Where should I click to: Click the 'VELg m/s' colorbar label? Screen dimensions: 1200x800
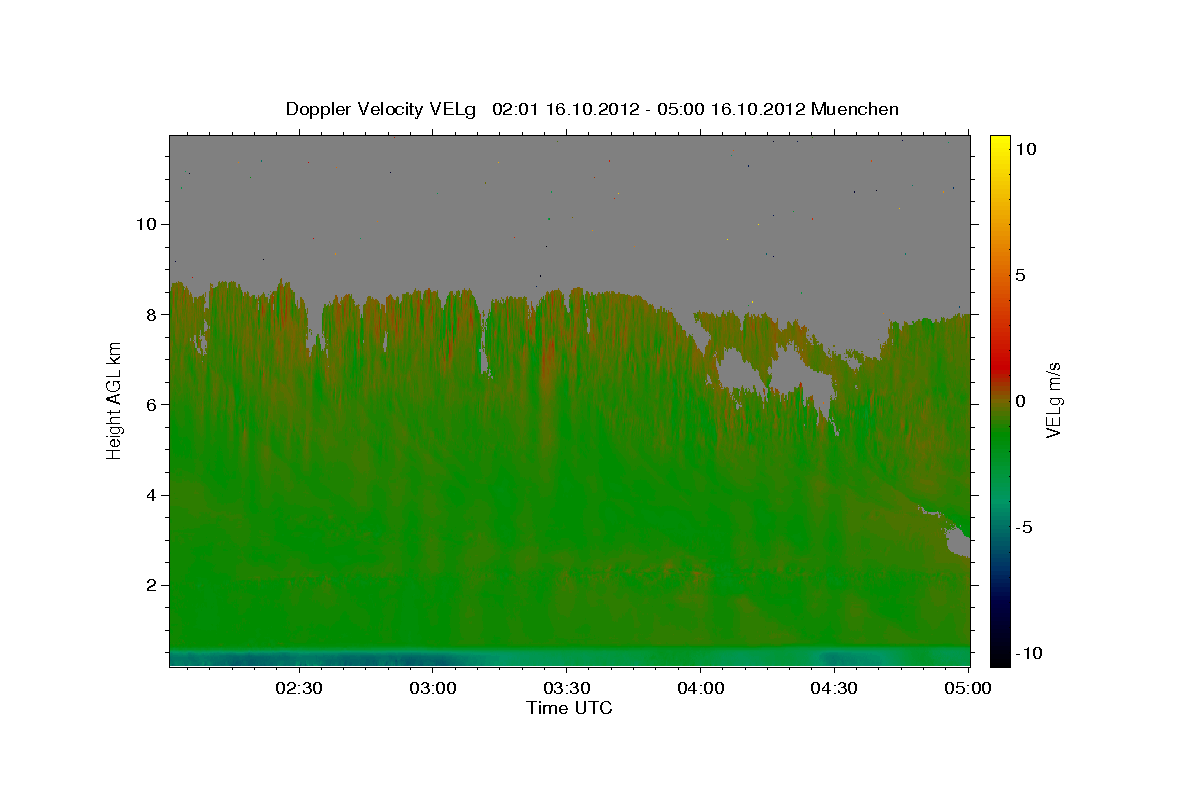(x=1053, y=399)
